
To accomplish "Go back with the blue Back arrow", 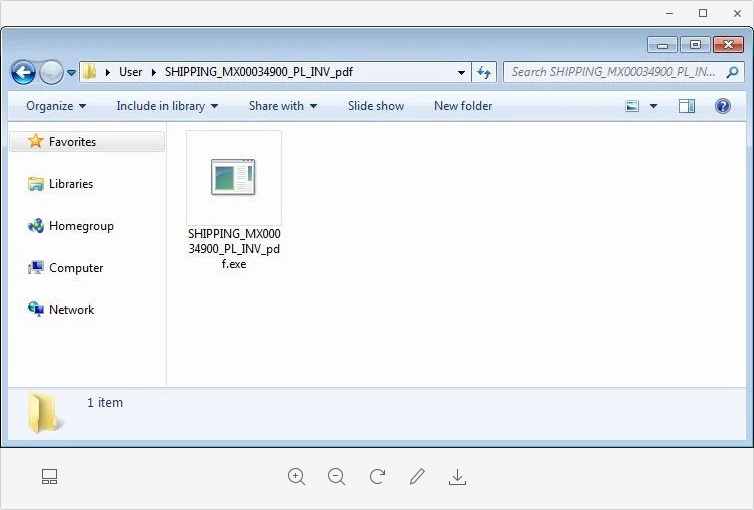I will [x=23, y=73].
